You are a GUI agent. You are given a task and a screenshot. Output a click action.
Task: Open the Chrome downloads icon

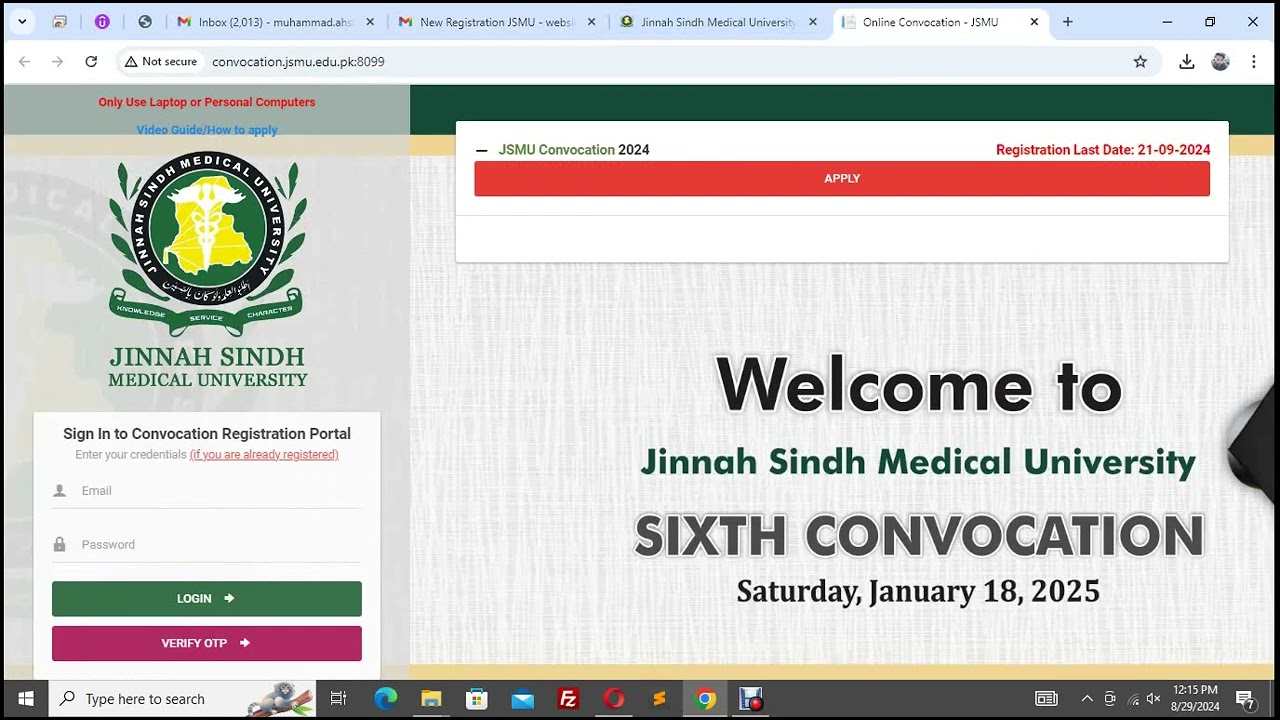1187,61
